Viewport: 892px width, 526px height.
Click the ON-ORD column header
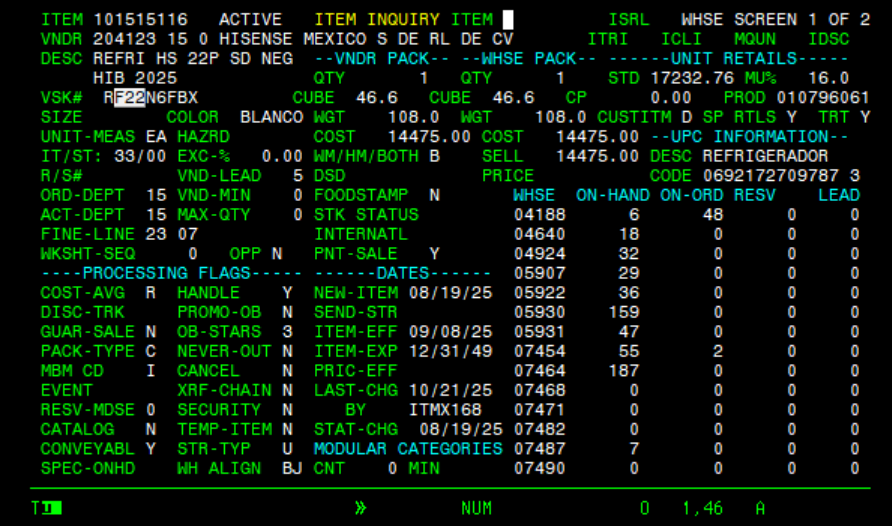pyautogui.click(x=692, y=196)
